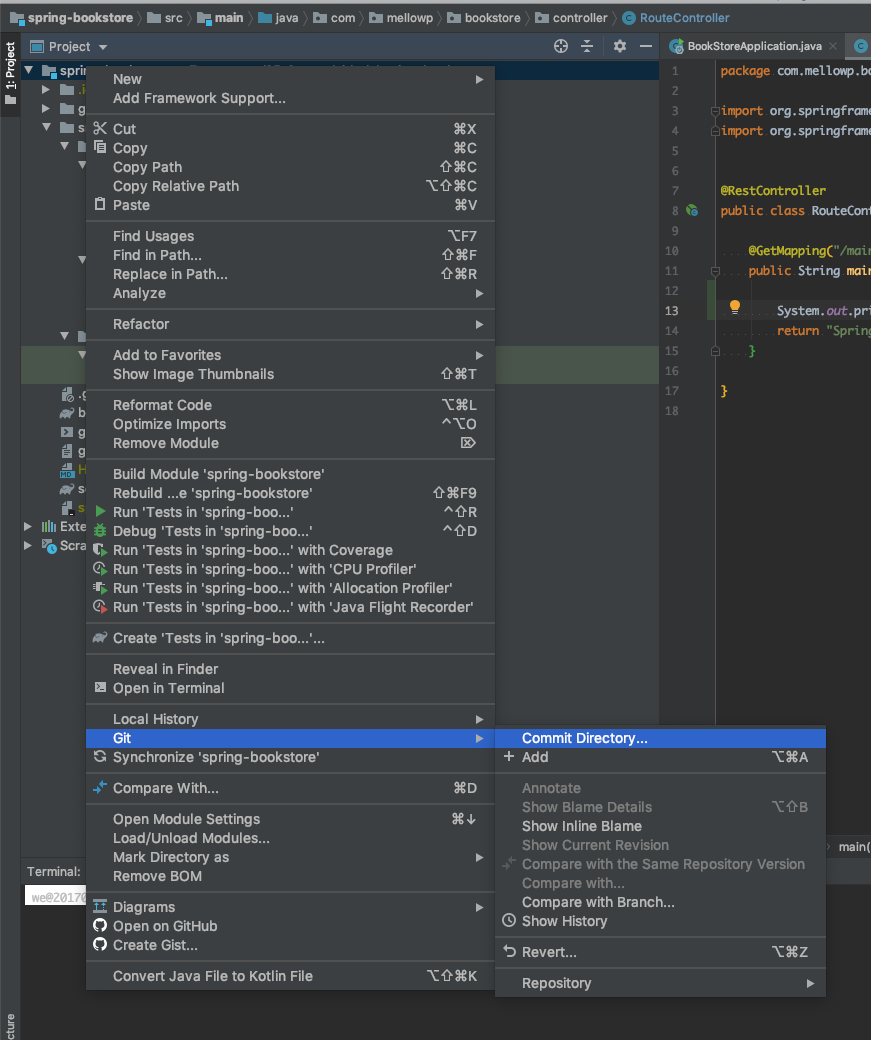Click the Compare With arrows icon
The image size is (871, 1040).
(100, 787)
